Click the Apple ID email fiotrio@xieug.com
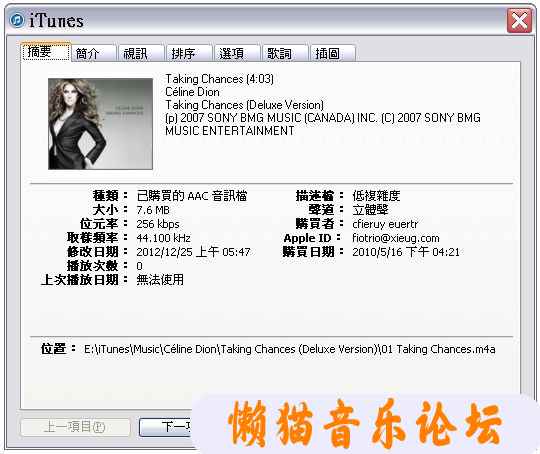This screenshot has height=454, width=540. 396,238
